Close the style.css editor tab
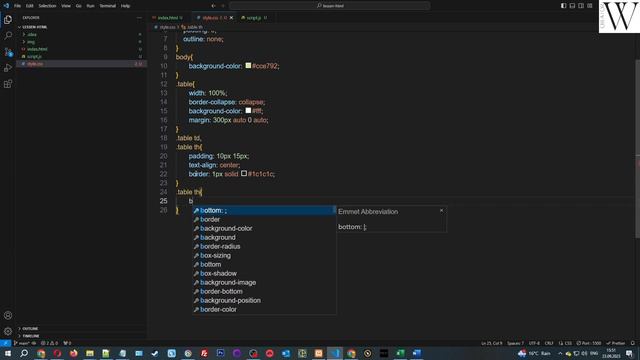640x360 pixels. (x=231, y=18)
